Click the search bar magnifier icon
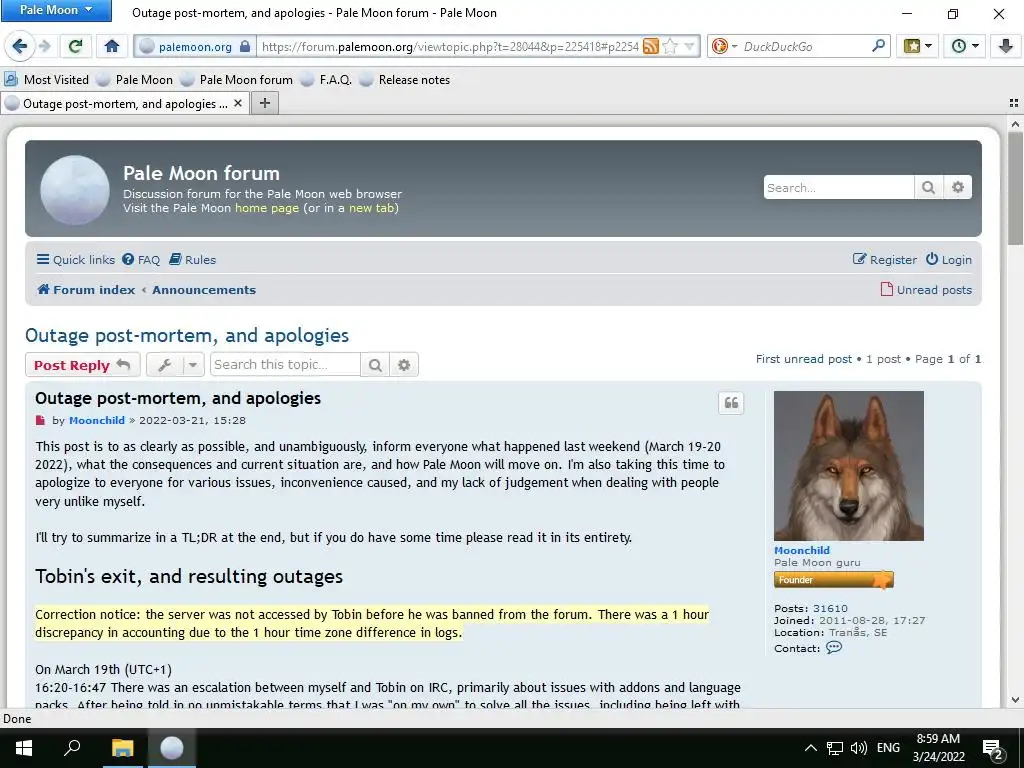Screen dimensions: 1024x768 click(878, 46)
